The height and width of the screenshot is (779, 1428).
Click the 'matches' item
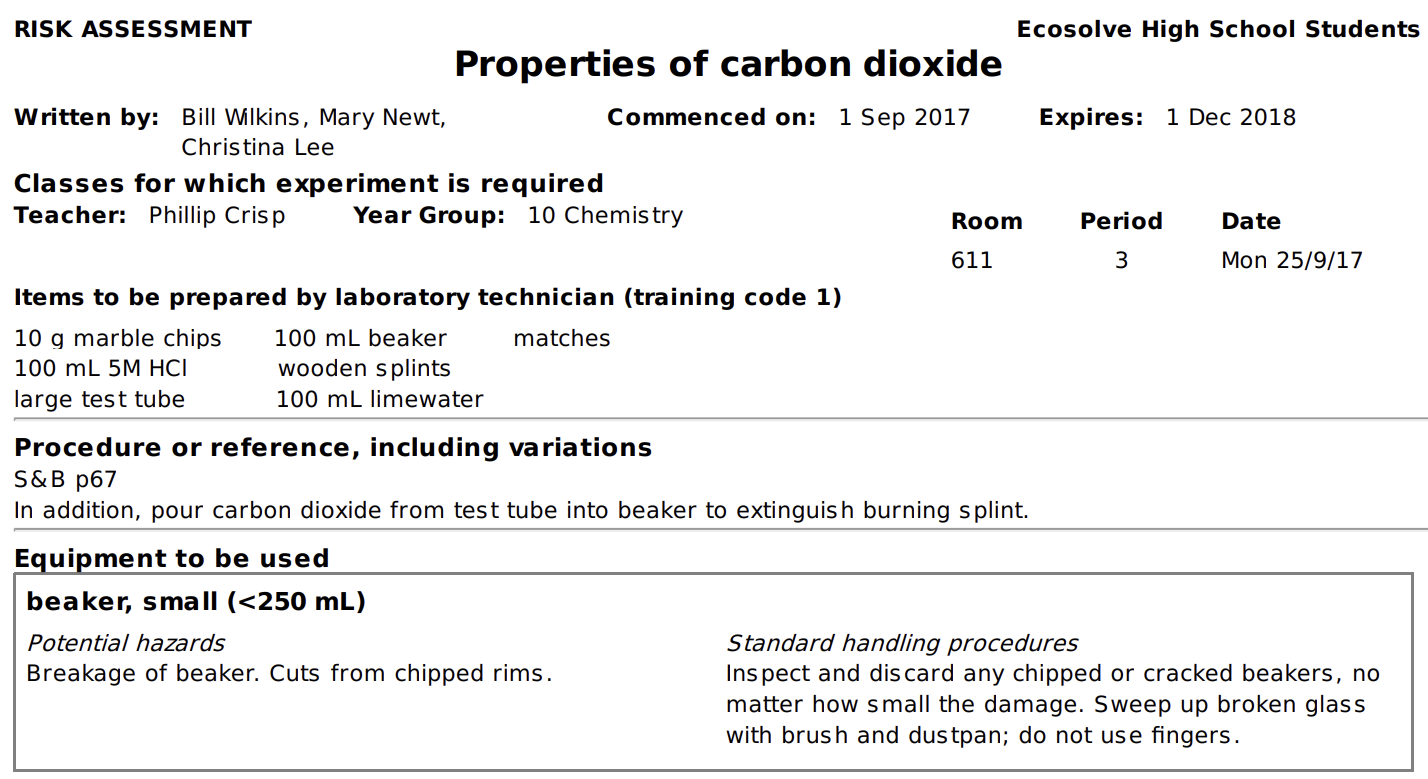pyautogui.click(x=561, y=339)
